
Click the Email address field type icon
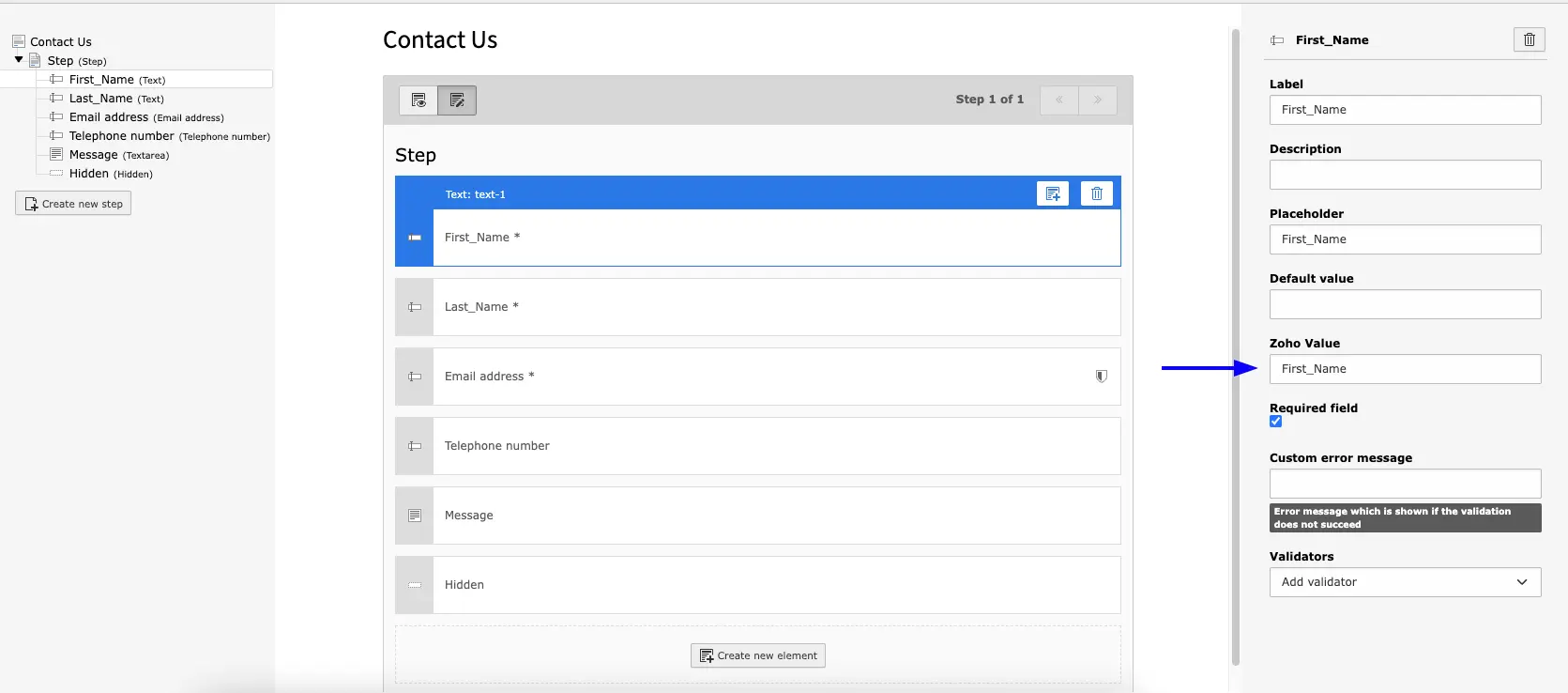414,377
